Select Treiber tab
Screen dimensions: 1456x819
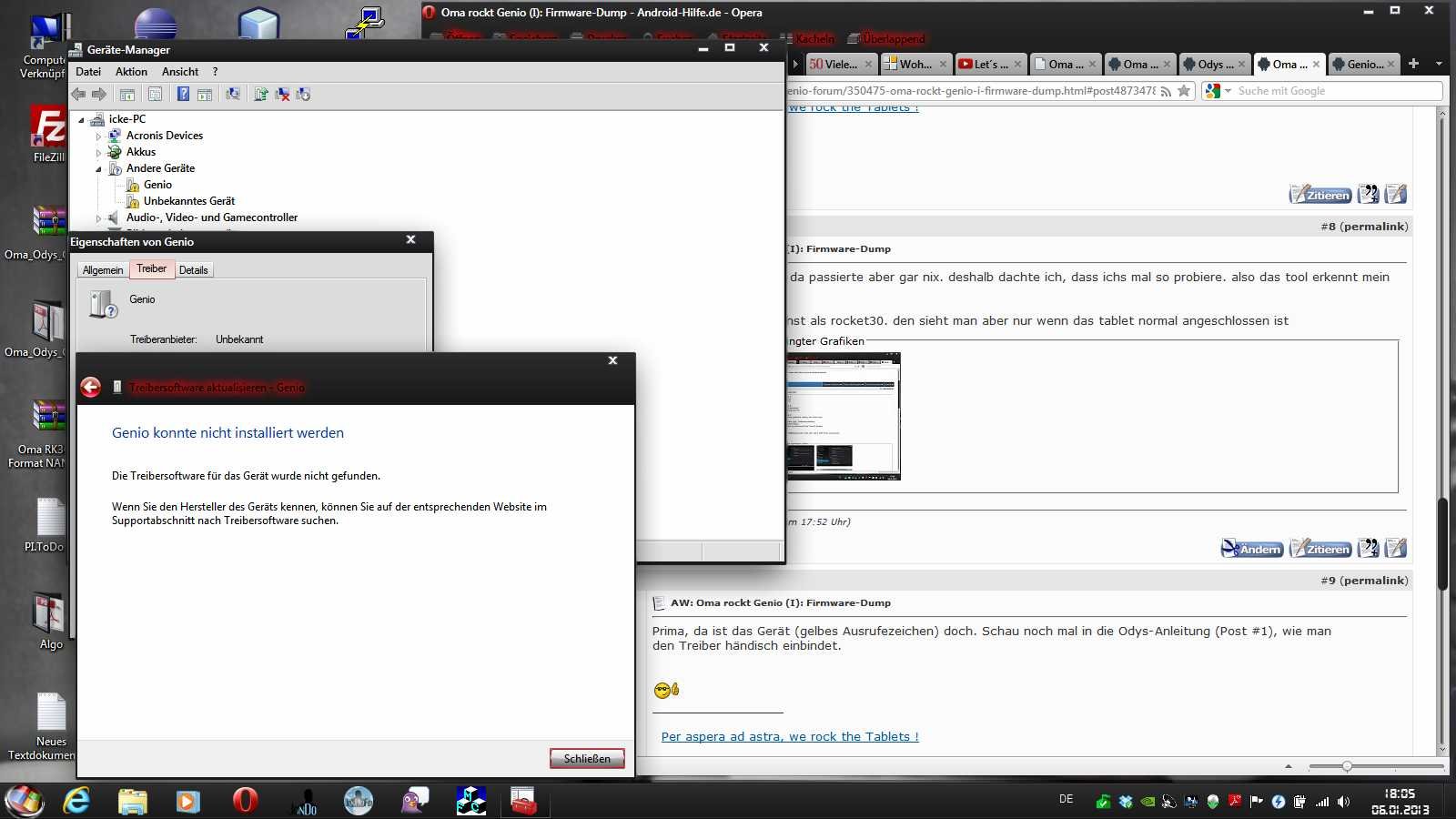coord(151,268)
